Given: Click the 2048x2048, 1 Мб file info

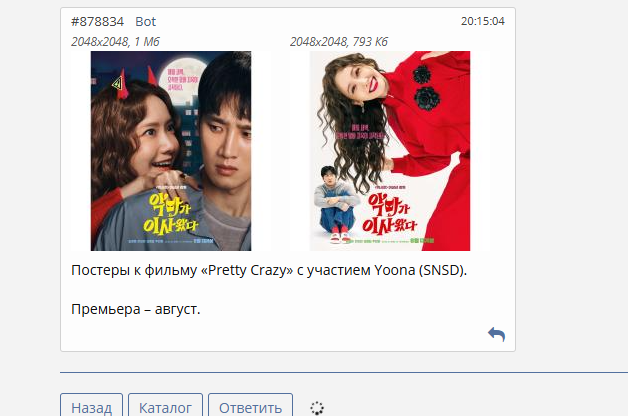Looking at the screenshot, I should [x=115, y=42].
